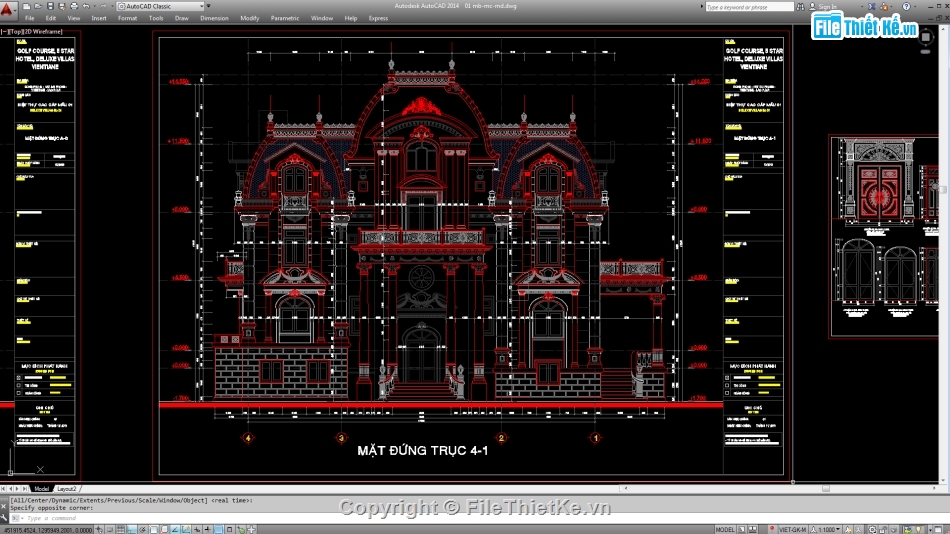950x534 pixels.
Task: Toggle Ortho Mode in the status bar
Action: coord(131,530)
